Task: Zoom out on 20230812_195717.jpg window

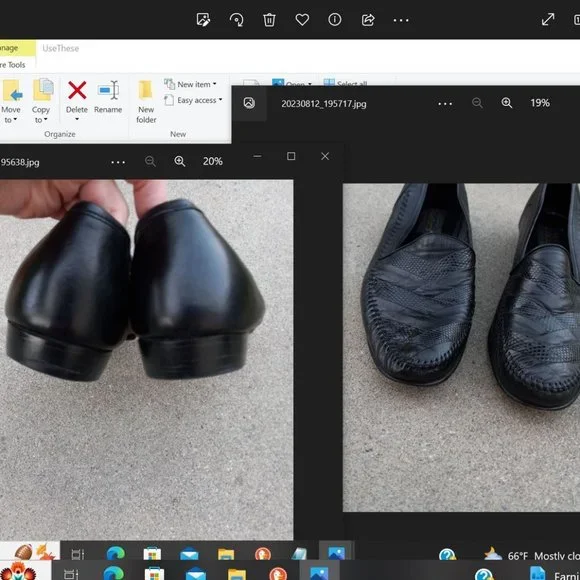Action: point(477,103)
